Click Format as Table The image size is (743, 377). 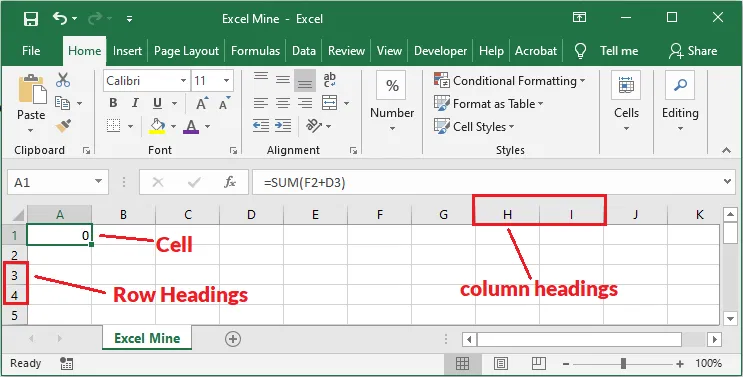tap(489, 104)
